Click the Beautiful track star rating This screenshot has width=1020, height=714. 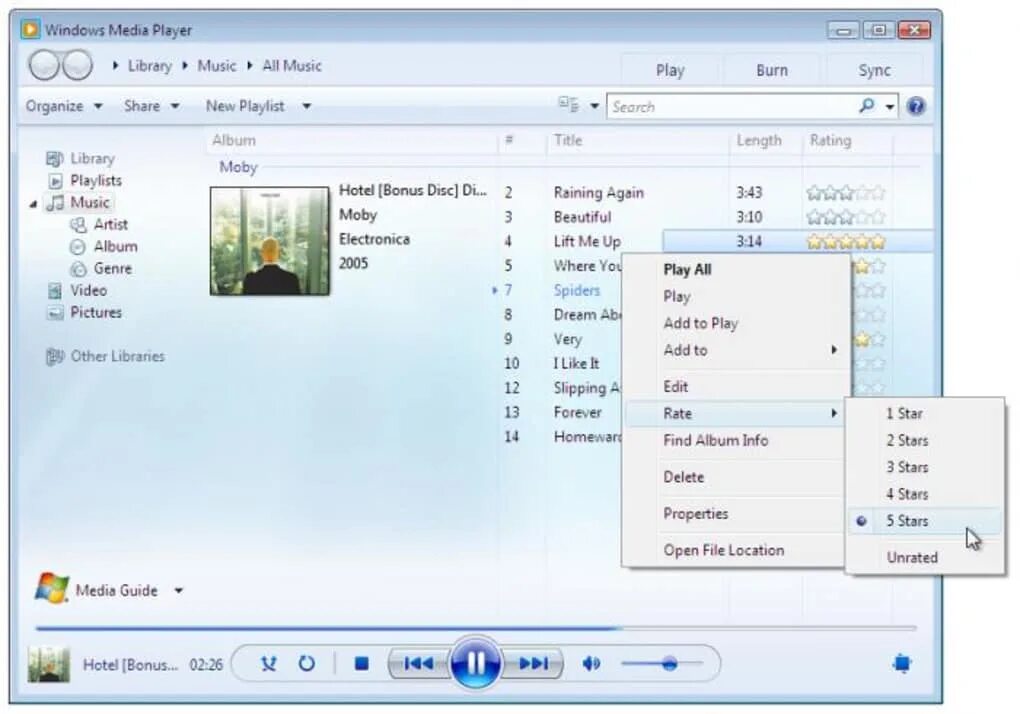pos(846,217)
